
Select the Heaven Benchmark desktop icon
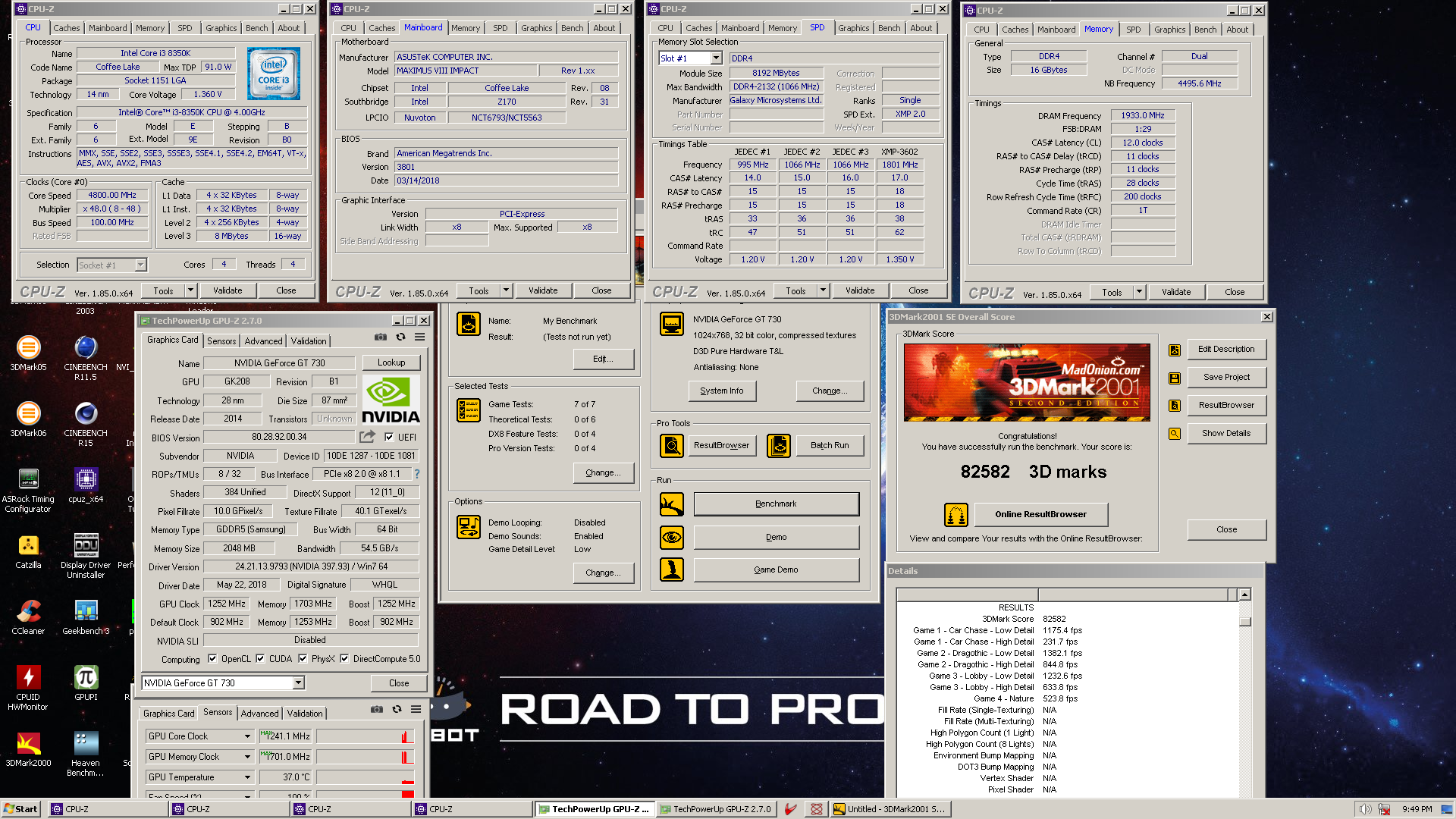(86, 755)
